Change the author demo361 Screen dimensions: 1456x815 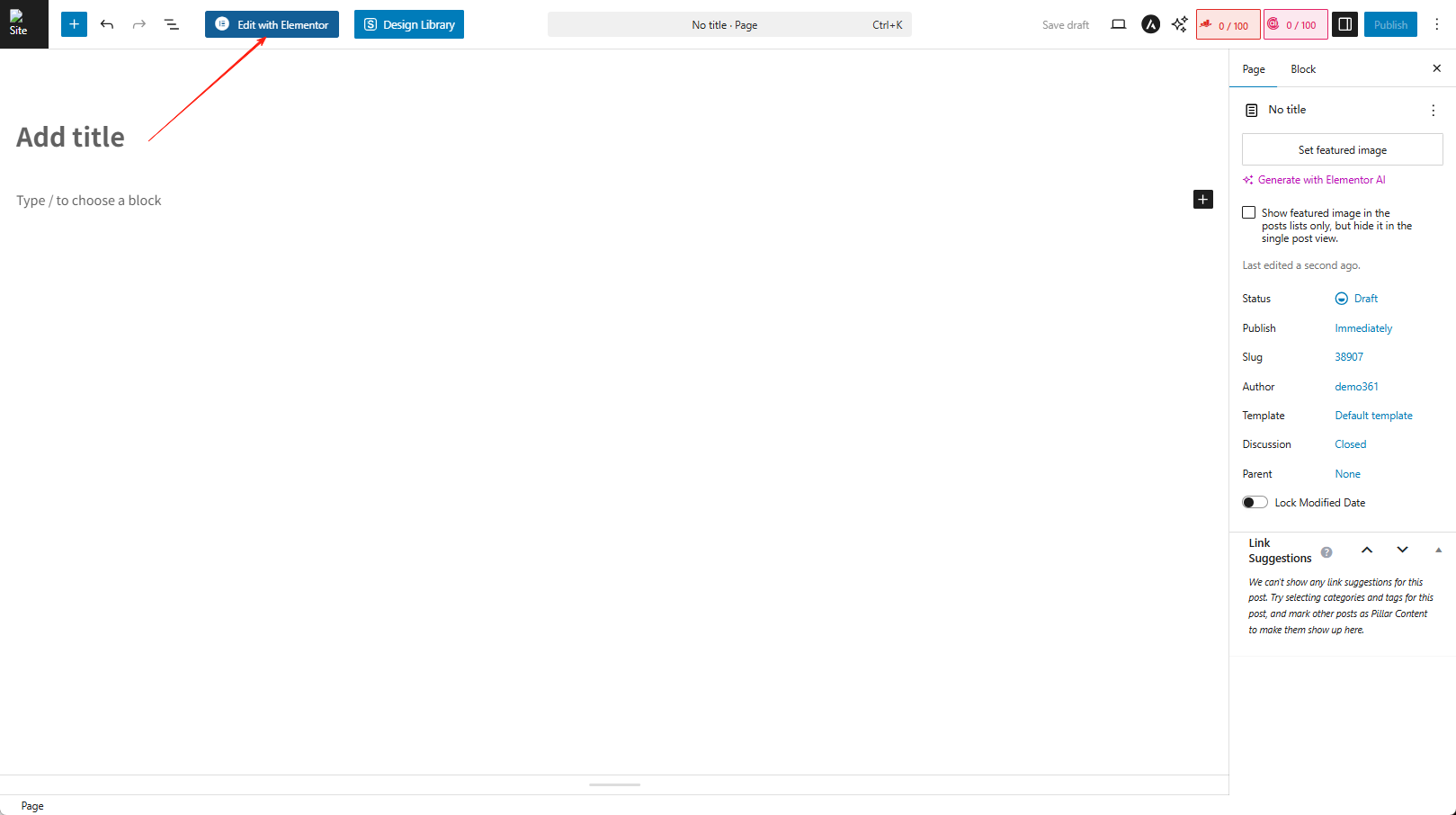pos(1356,387)
